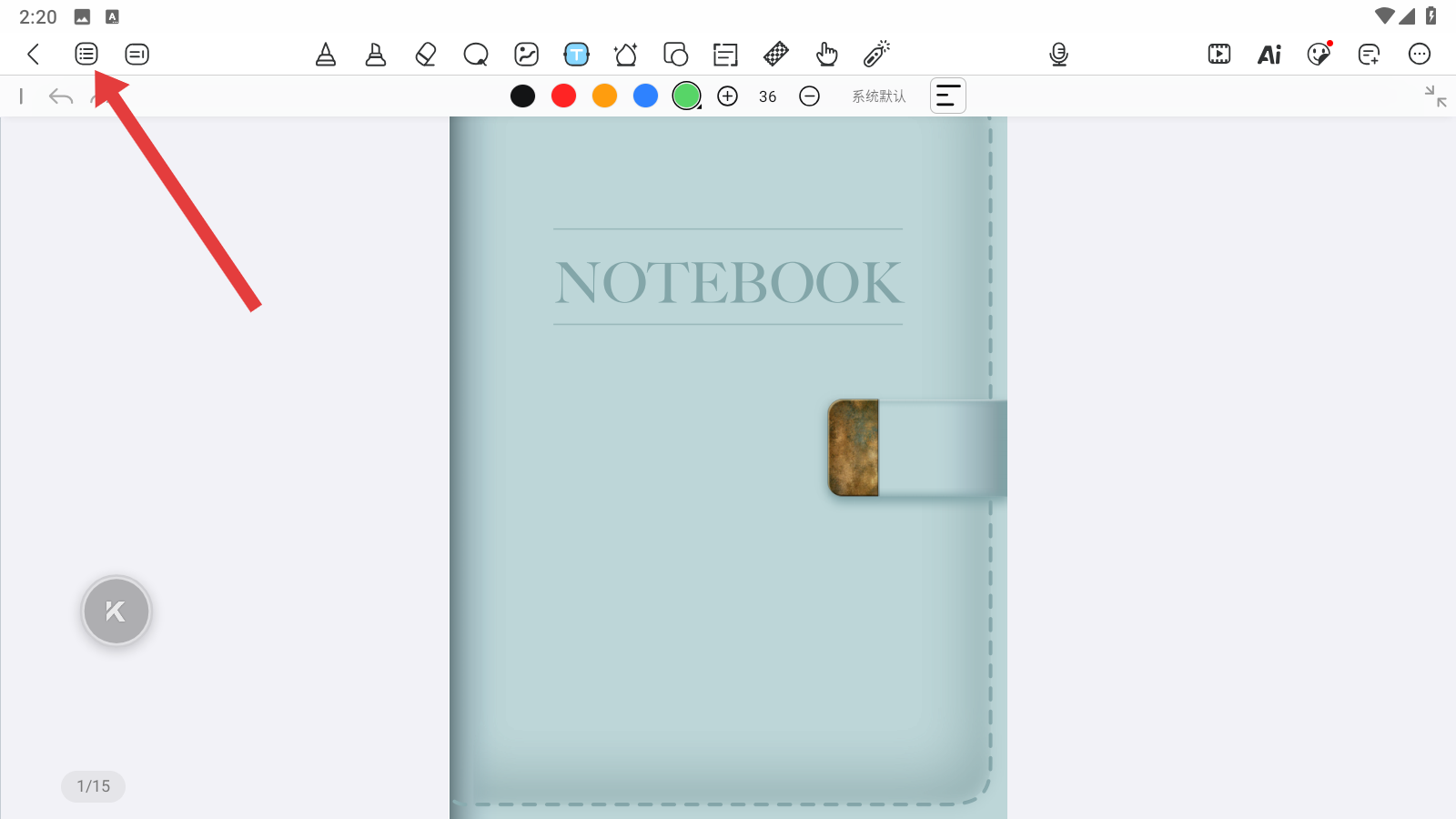Select the highlighter marker tool
This screenshot has width=1456, height=819.
pyautogui.click(x=375, y=55)
